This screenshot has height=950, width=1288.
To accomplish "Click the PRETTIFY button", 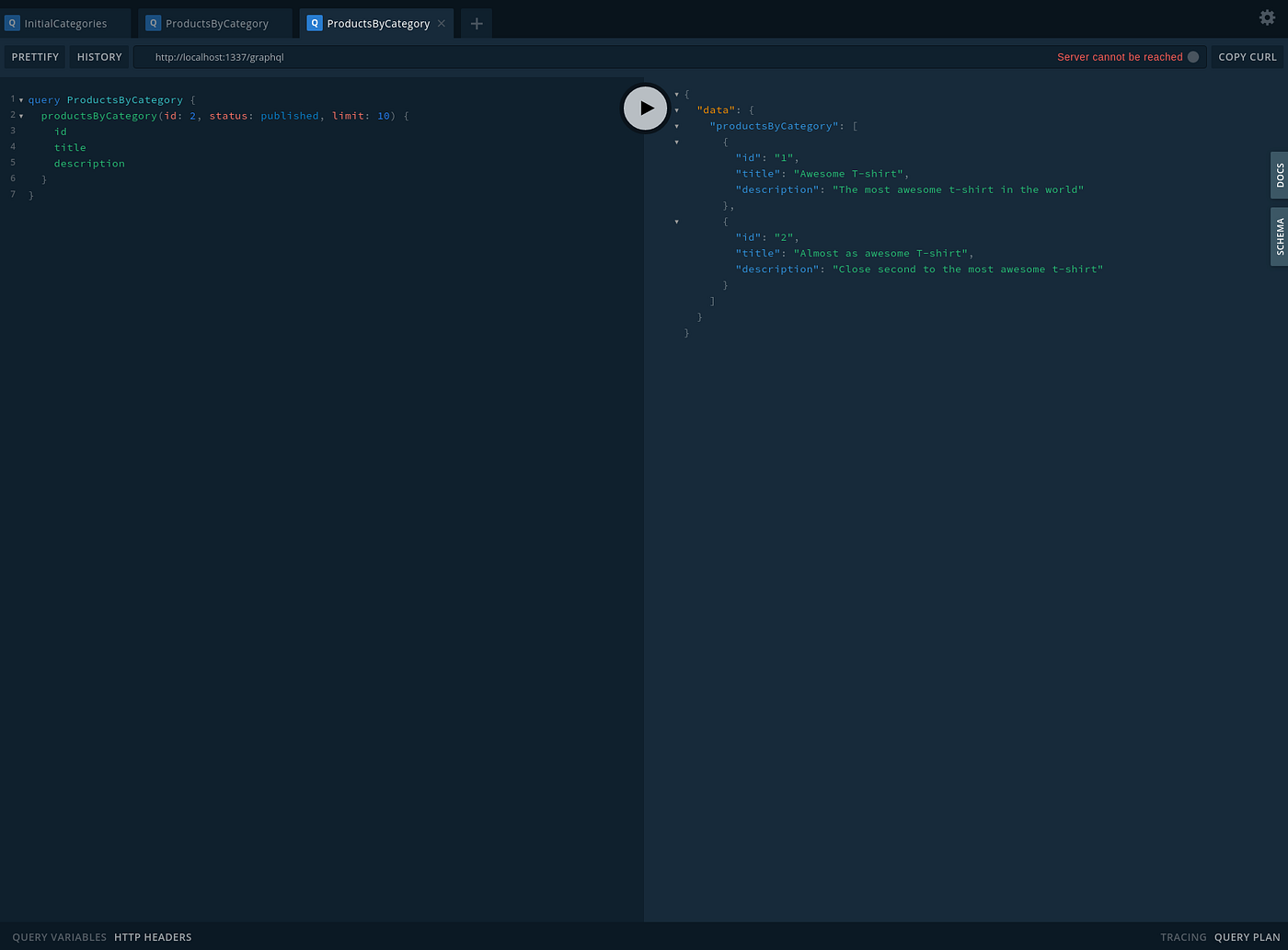I will click(x=35, y=57).
